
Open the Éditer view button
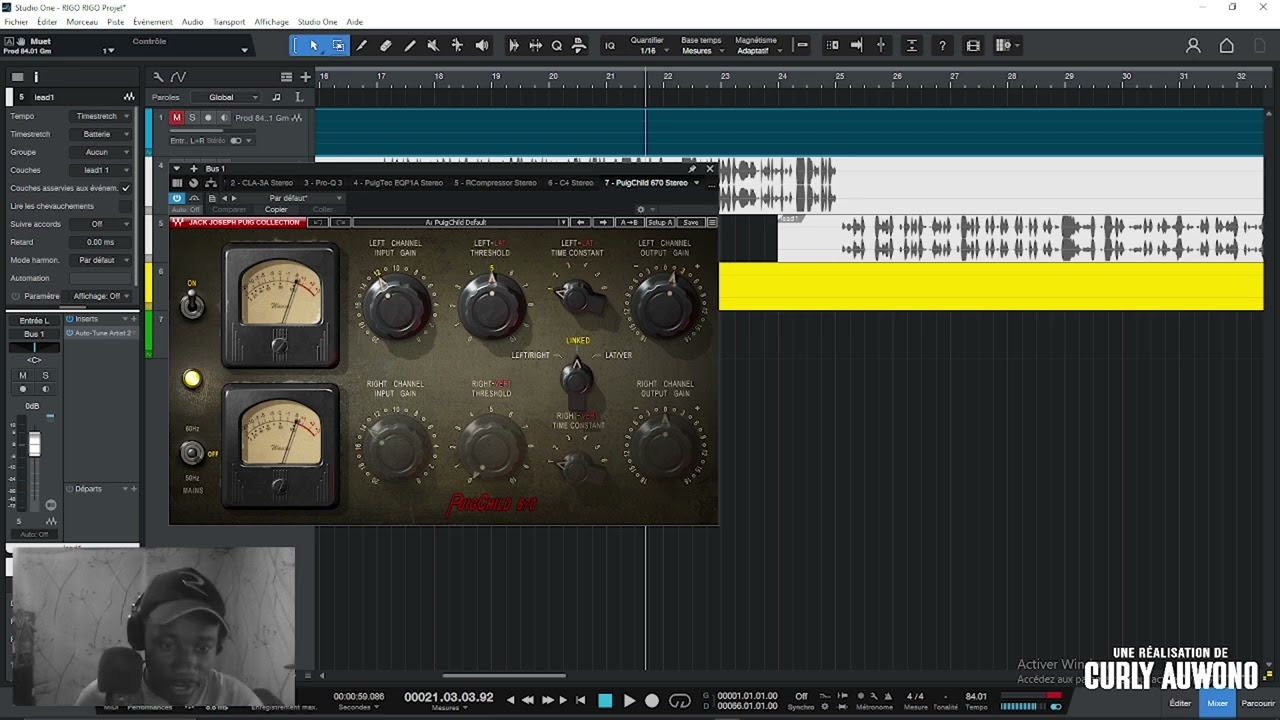(1180, 703)
